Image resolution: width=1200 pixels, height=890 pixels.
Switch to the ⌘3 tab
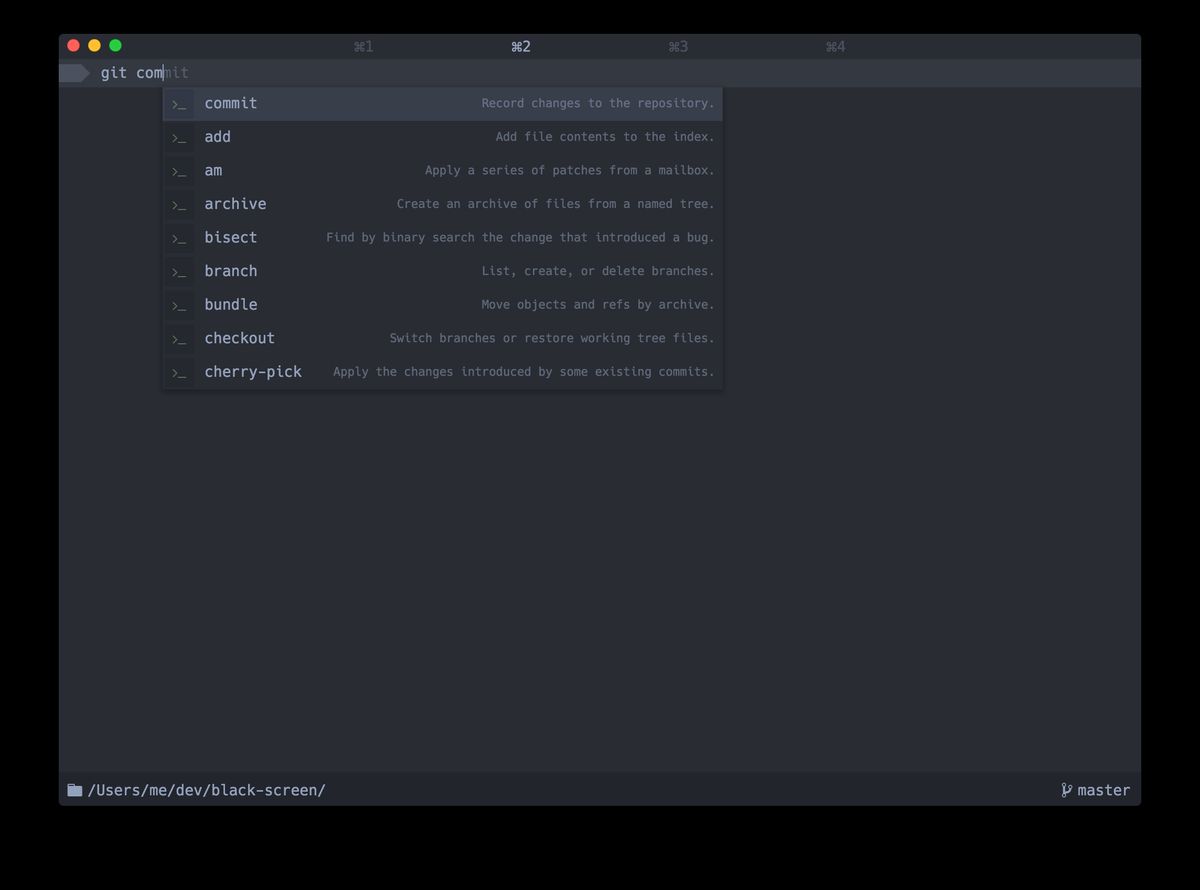(x=678, y=45)
